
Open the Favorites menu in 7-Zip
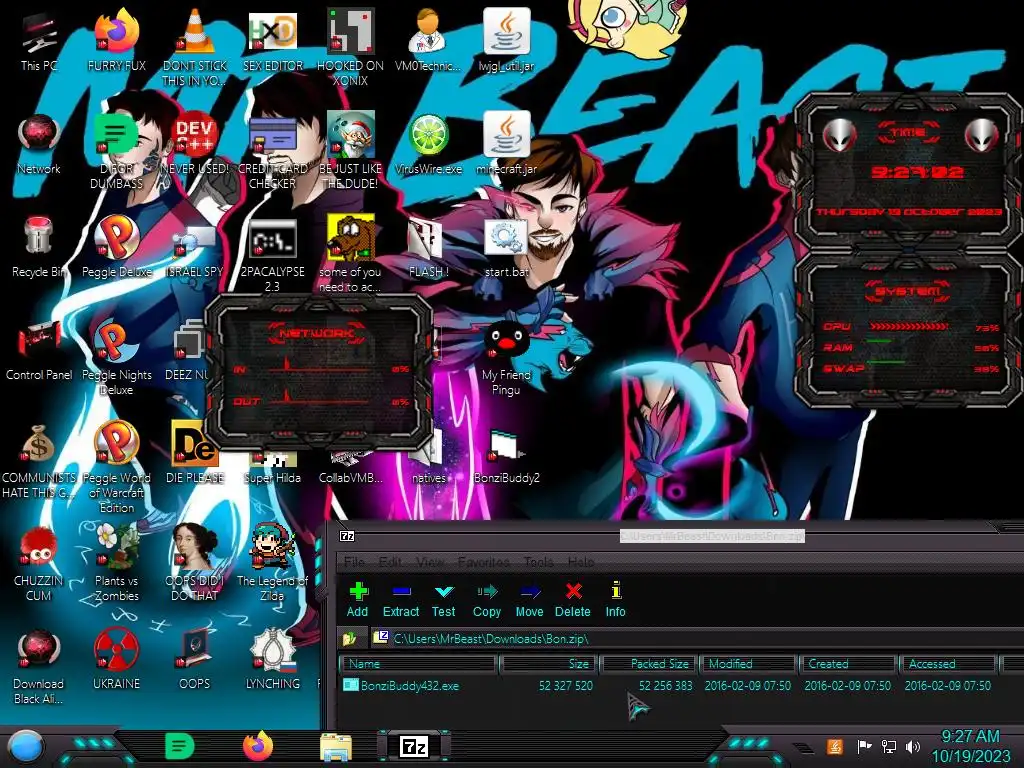tap(484, 562)
